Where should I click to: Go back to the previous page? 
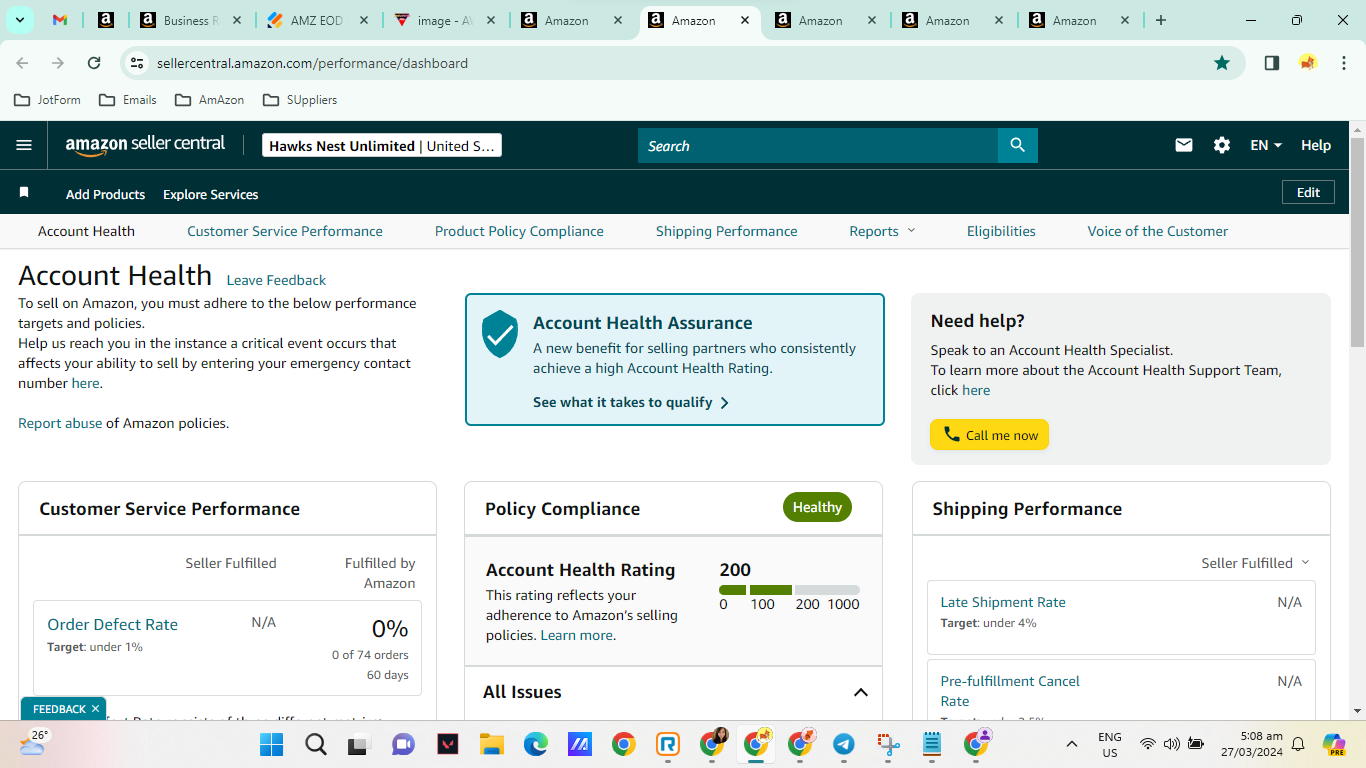22,63
